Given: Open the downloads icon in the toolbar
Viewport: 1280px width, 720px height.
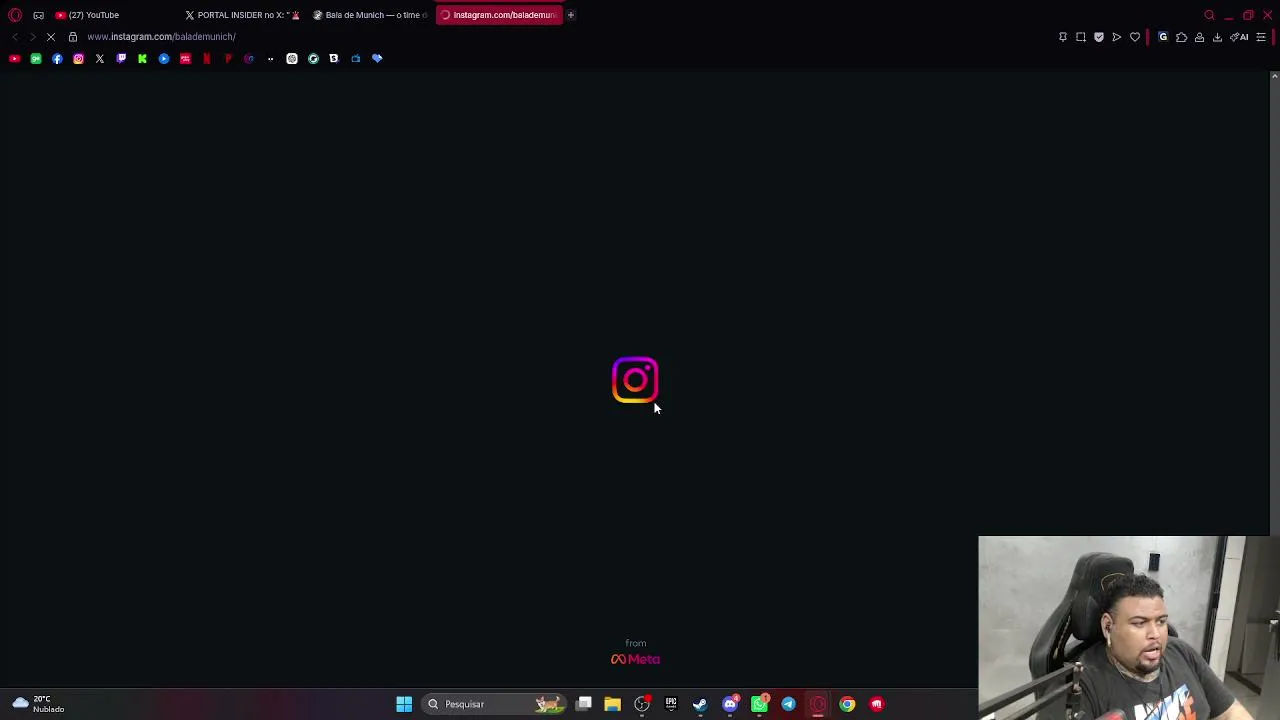Looking at the screenshot, I should coord(1217,37).
